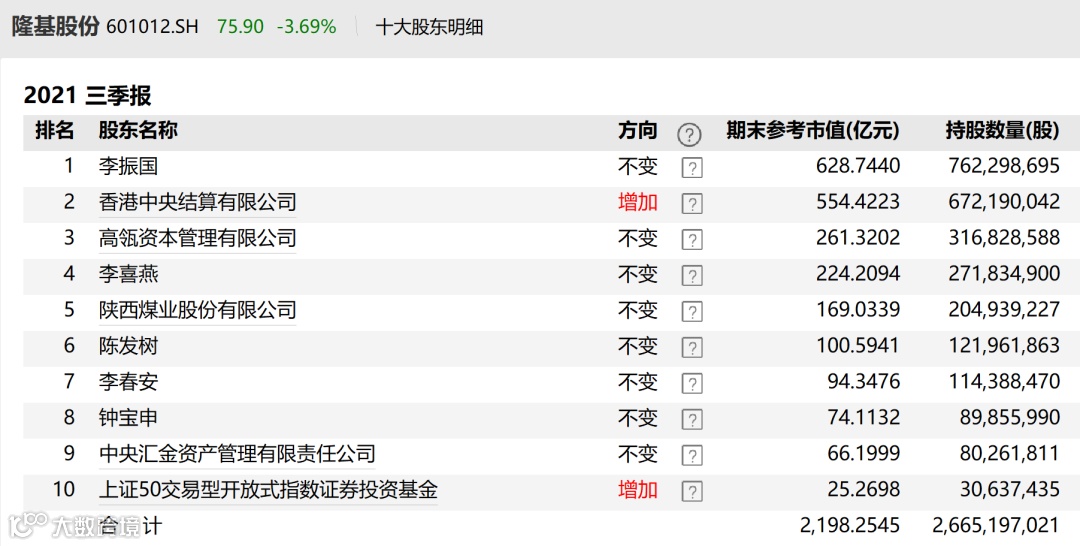1080x546 pixels.
Task: Click the question mark icon in 陈发树 row
Action: pyautogui.click(x=692, y=347)
